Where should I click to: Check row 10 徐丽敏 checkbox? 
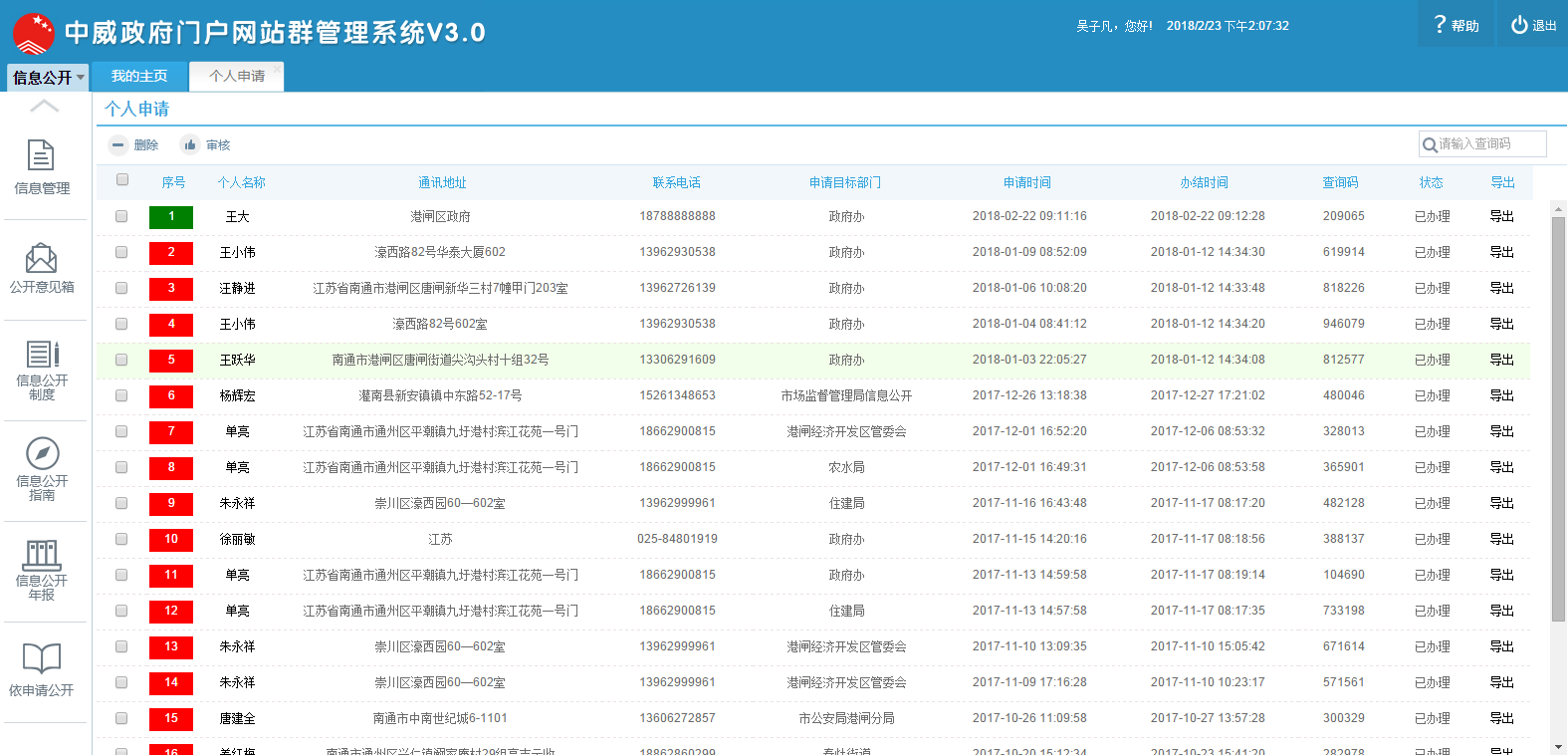[x=121, y=539]
